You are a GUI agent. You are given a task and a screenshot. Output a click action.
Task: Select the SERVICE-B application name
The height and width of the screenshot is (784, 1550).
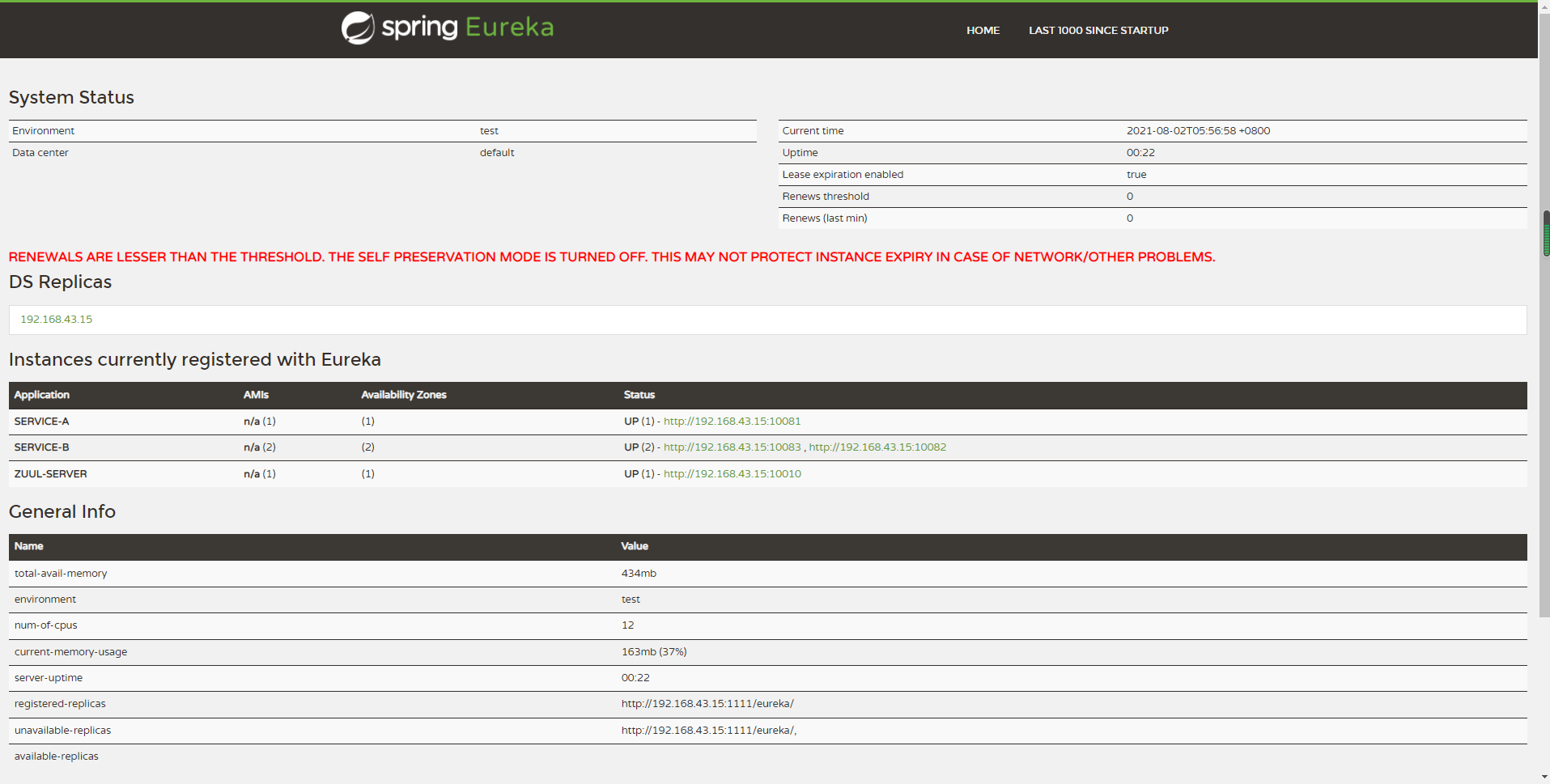tap(42, 447)
